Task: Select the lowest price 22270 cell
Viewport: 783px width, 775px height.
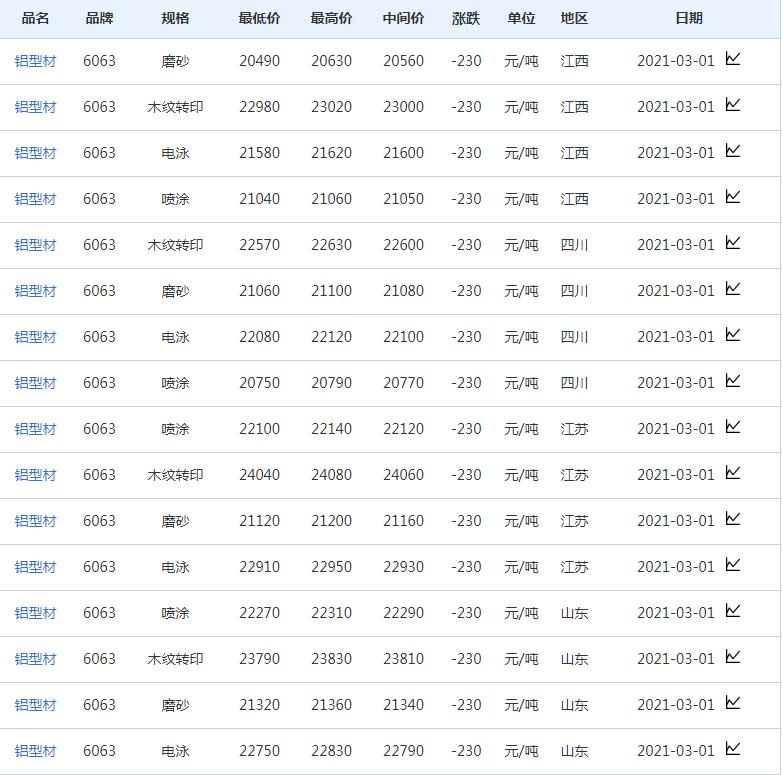Action: pos(259,613)
